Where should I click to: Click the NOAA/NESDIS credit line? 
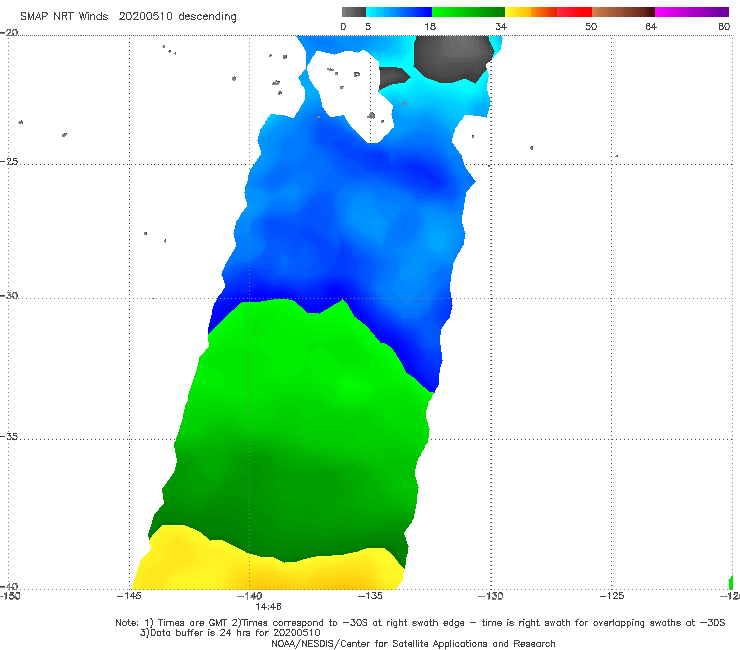(413, 643)
